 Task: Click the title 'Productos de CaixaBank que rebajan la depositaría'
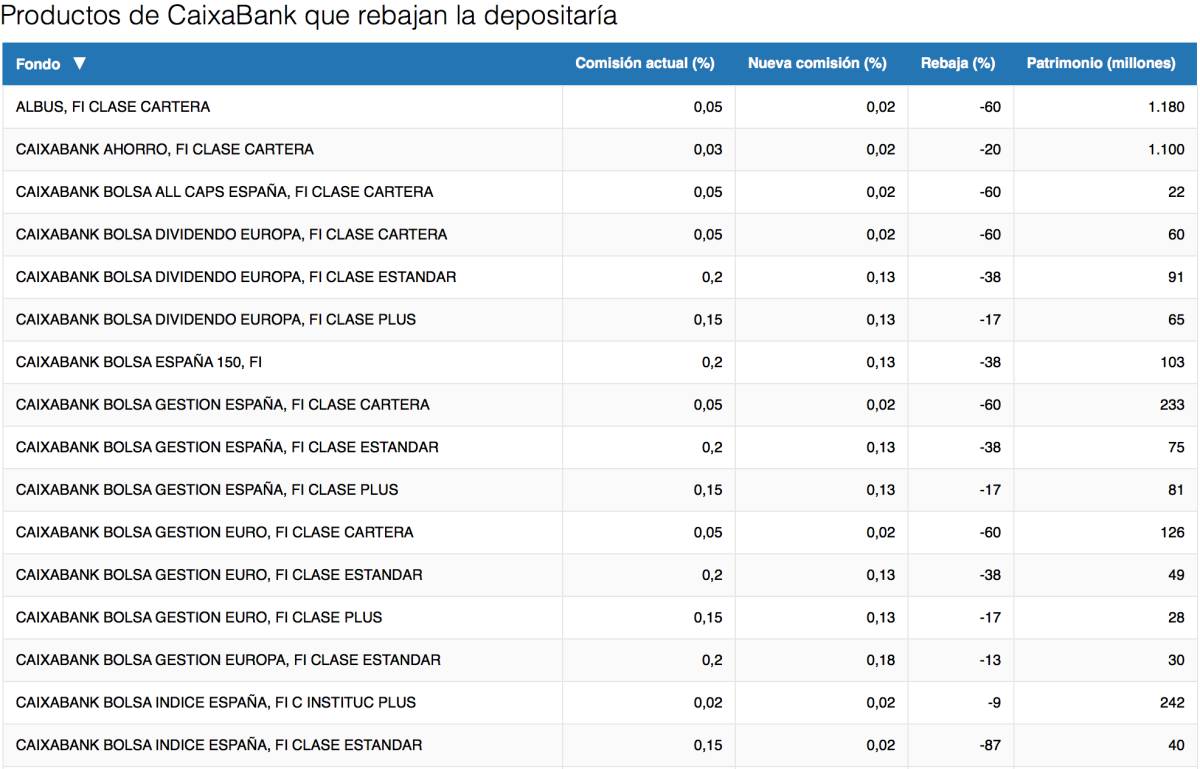tap(310, 17)
